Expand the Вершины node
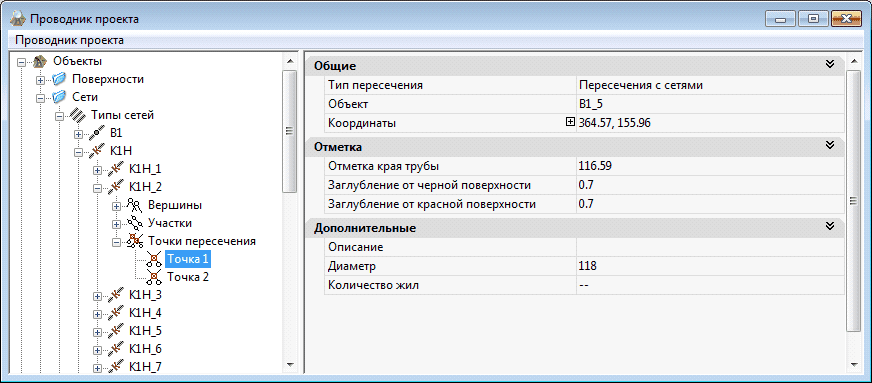Image resolution: width=872 pixels, height=383 pixels. pos(116,206)
